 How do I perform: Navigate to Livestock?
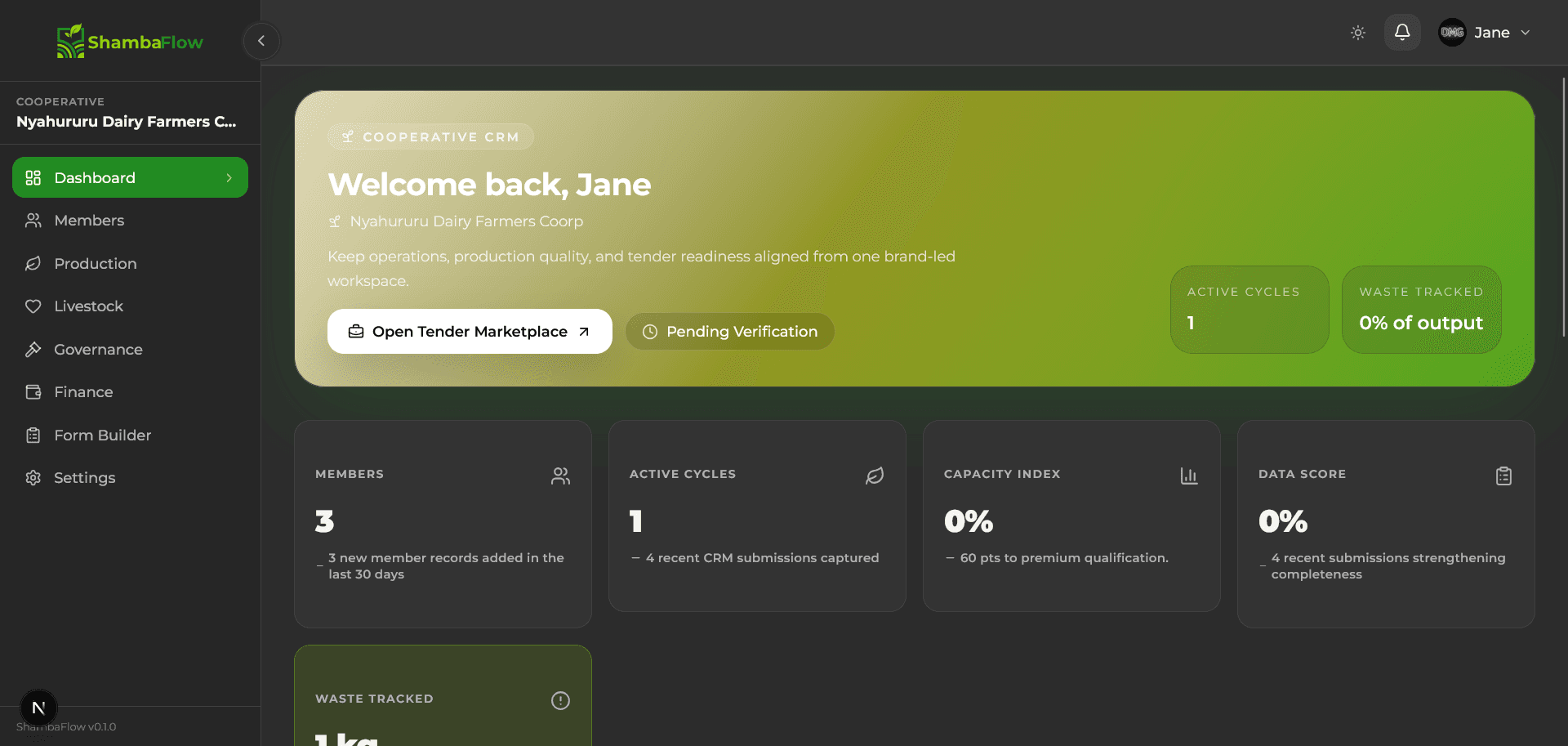pyautogui.click(x=130, y=306)
